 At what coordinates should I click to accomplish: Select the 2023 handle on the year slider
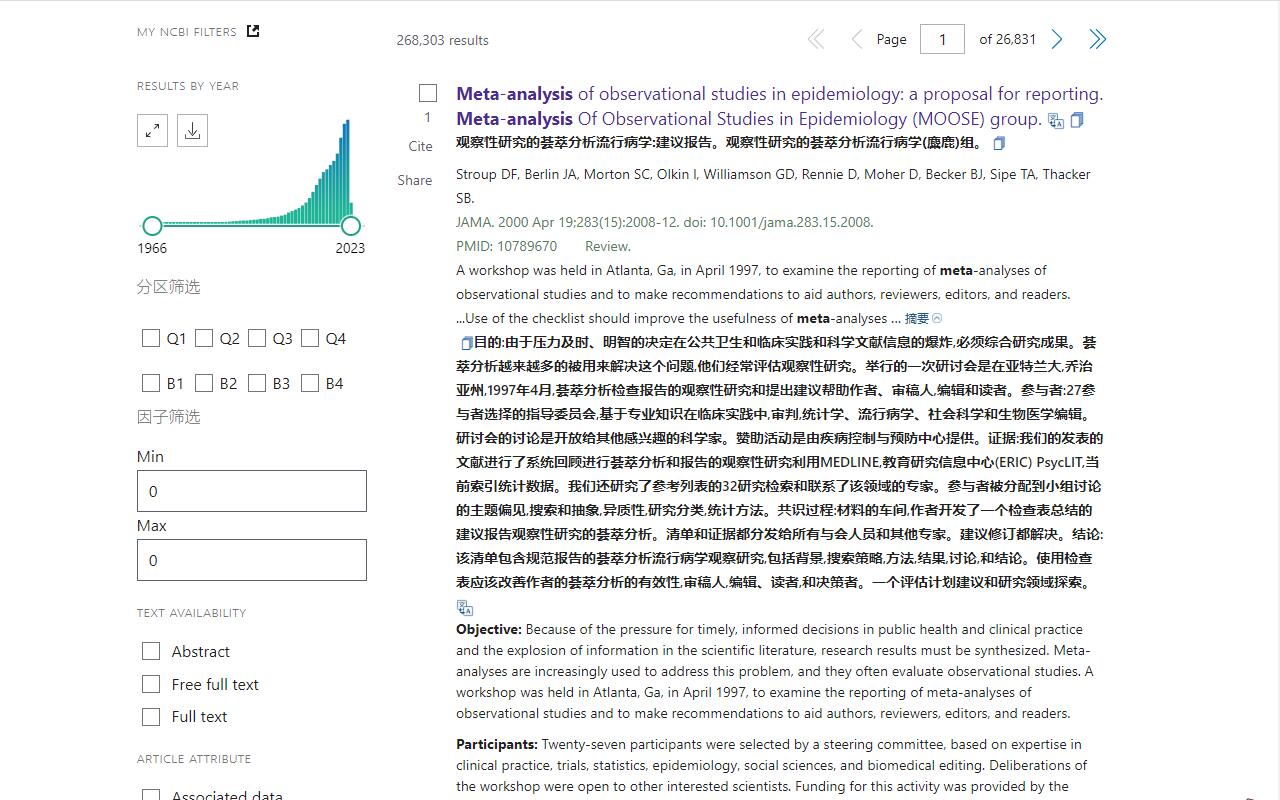[351, 226]
